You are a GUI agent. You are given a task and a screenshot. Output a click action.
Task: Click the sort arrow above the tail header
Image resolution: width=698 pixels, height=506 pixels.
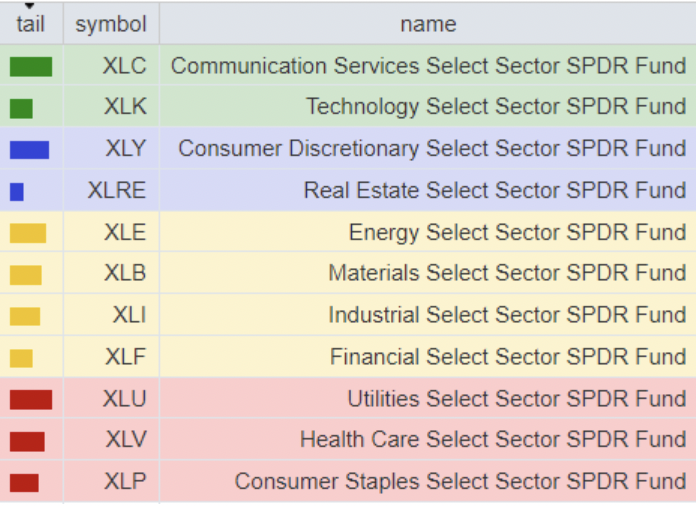pyautogui.click(x=30, y=6)
